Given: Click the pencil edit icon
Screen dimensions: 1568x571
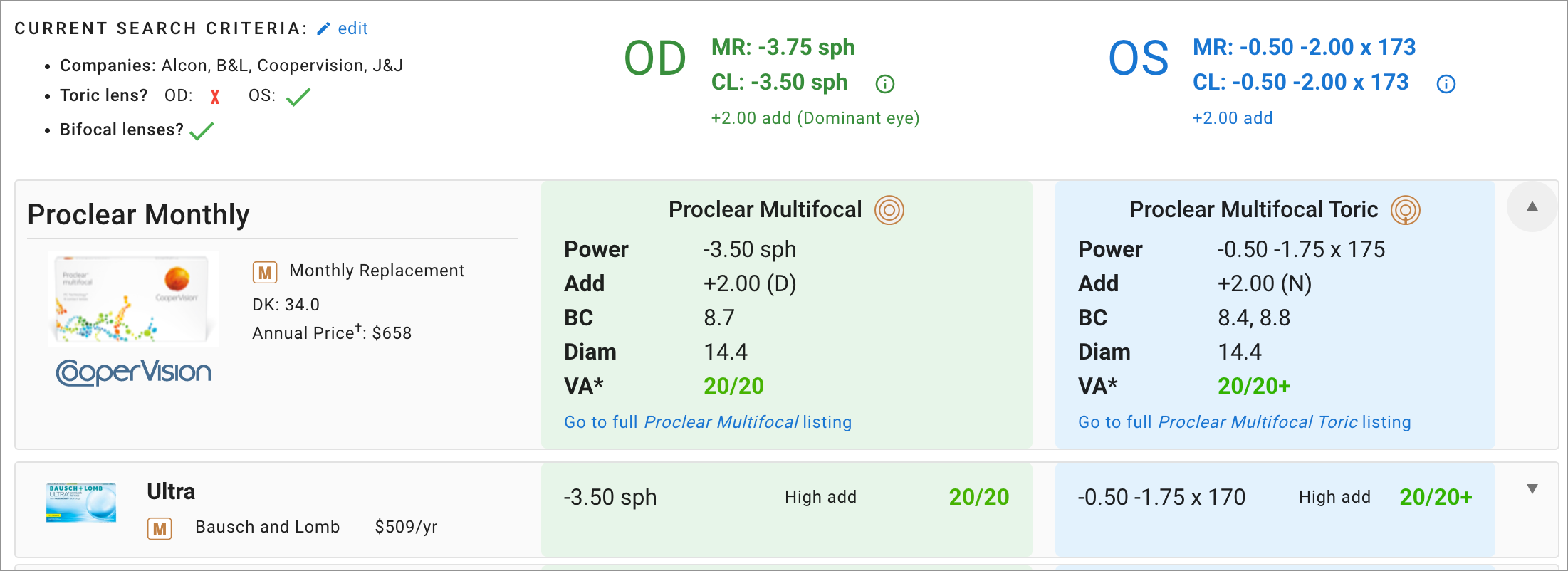Looking at the screenshot, I should (324, 28).
